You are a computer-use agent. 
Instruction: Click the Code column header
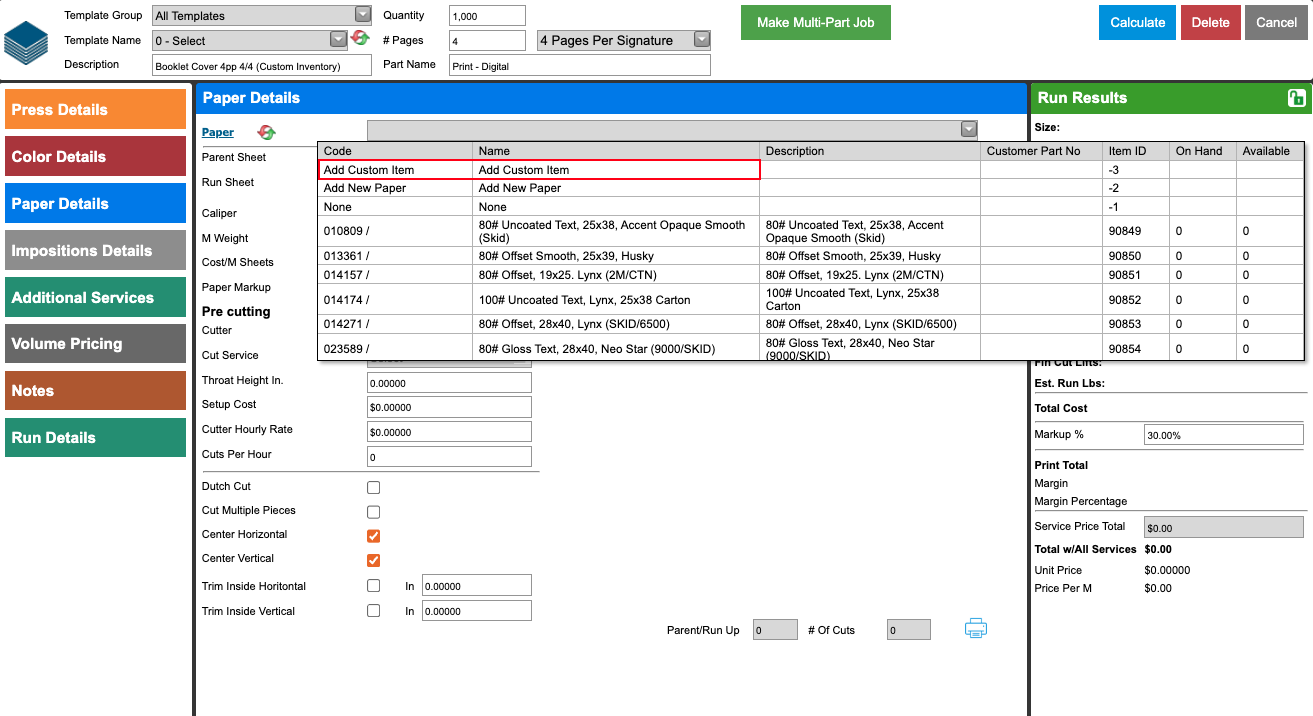click(x=395, y=151)
